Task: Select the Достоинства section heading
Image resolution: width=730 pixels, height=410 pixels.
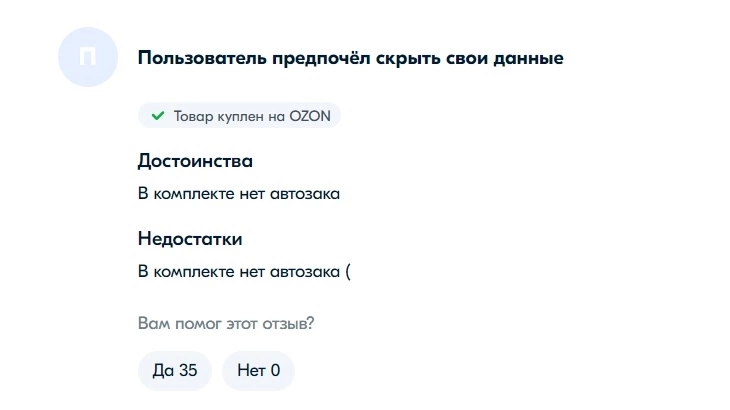Action: pos(195,161)
